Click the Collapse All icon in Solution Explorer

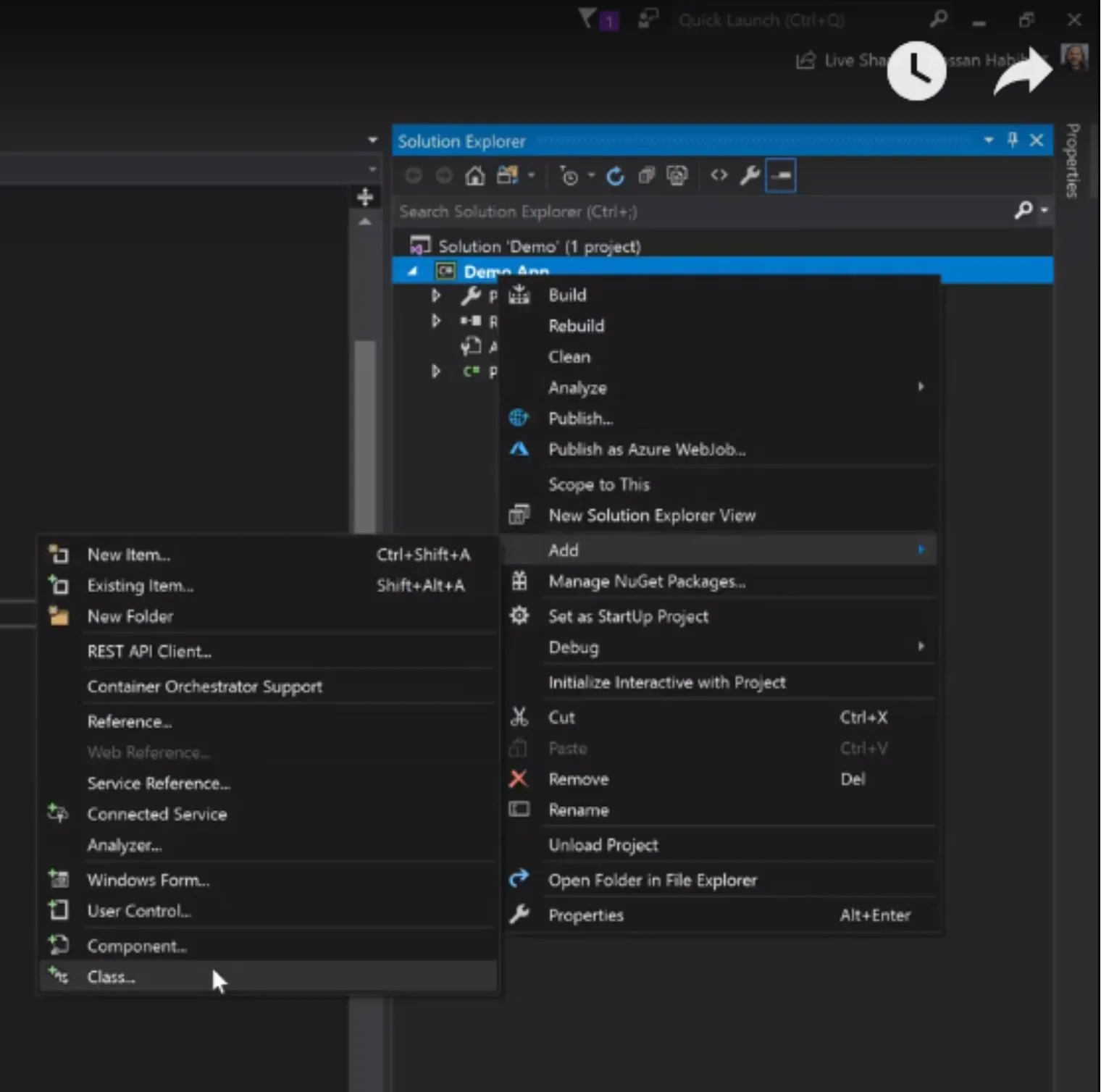[x=646, y=176]
